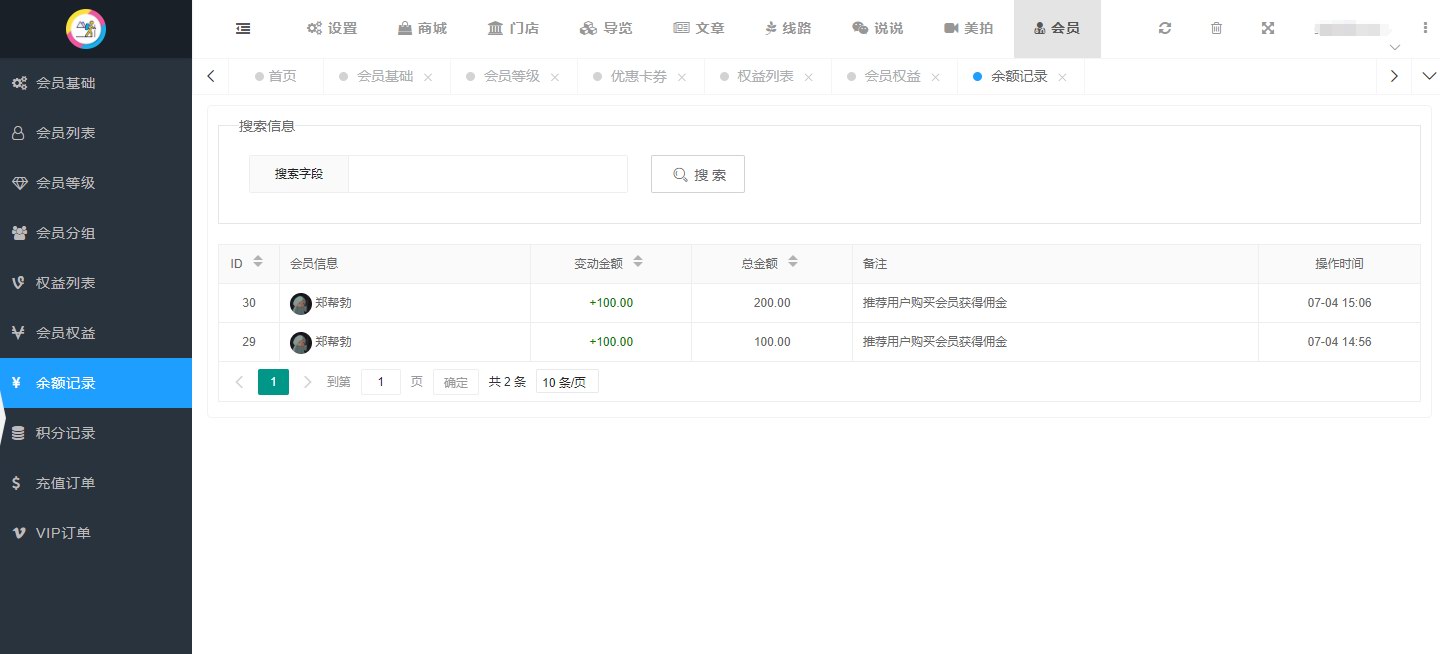1440x654 pixels.
Task: Sort the ID column
Action: coord(258,262)
